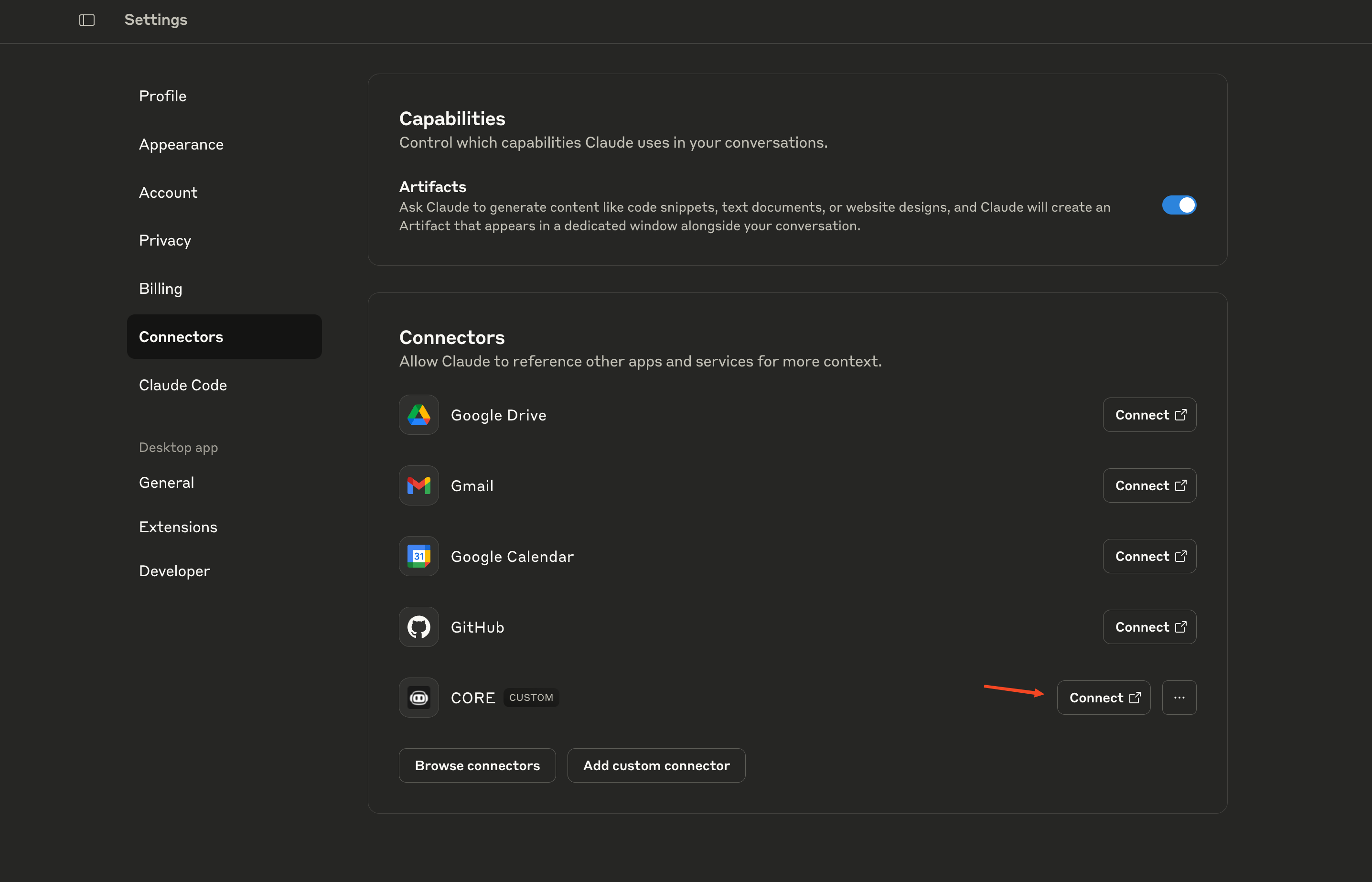The height and width of the screenshot is (882, 1372).
Task: Open the CORE connector three-dots menu
Action: tap(1179, 698)
